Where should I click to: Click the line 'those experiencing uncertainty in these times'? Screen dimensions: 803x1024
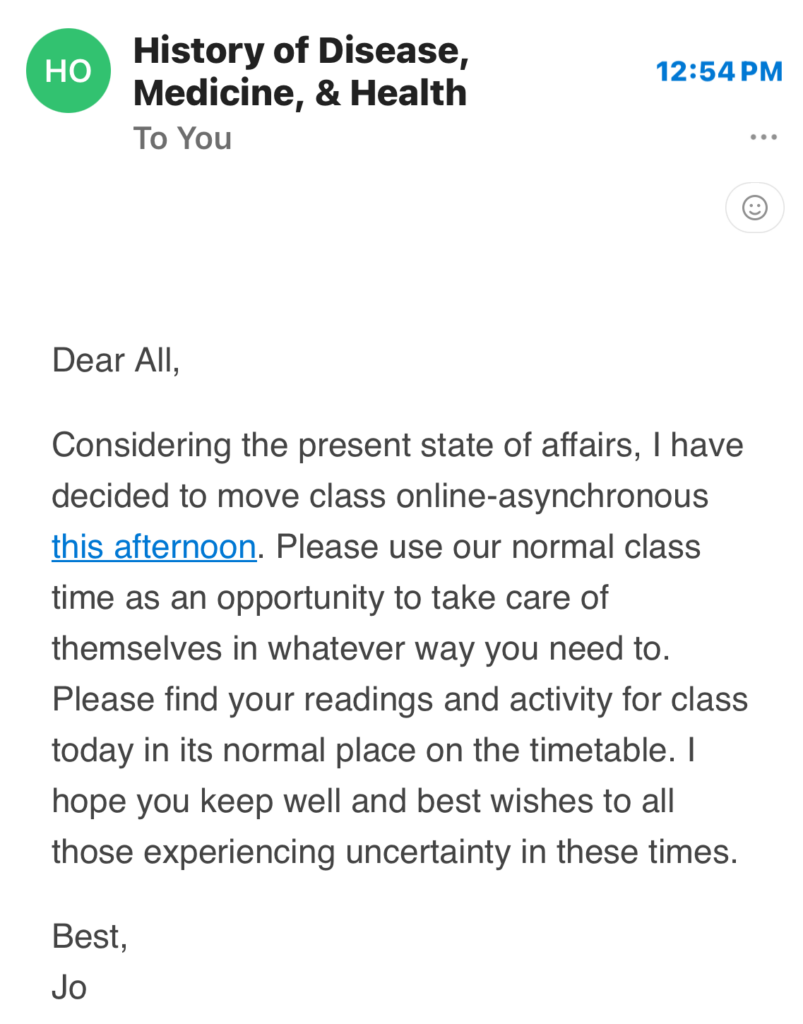[395, 852]
